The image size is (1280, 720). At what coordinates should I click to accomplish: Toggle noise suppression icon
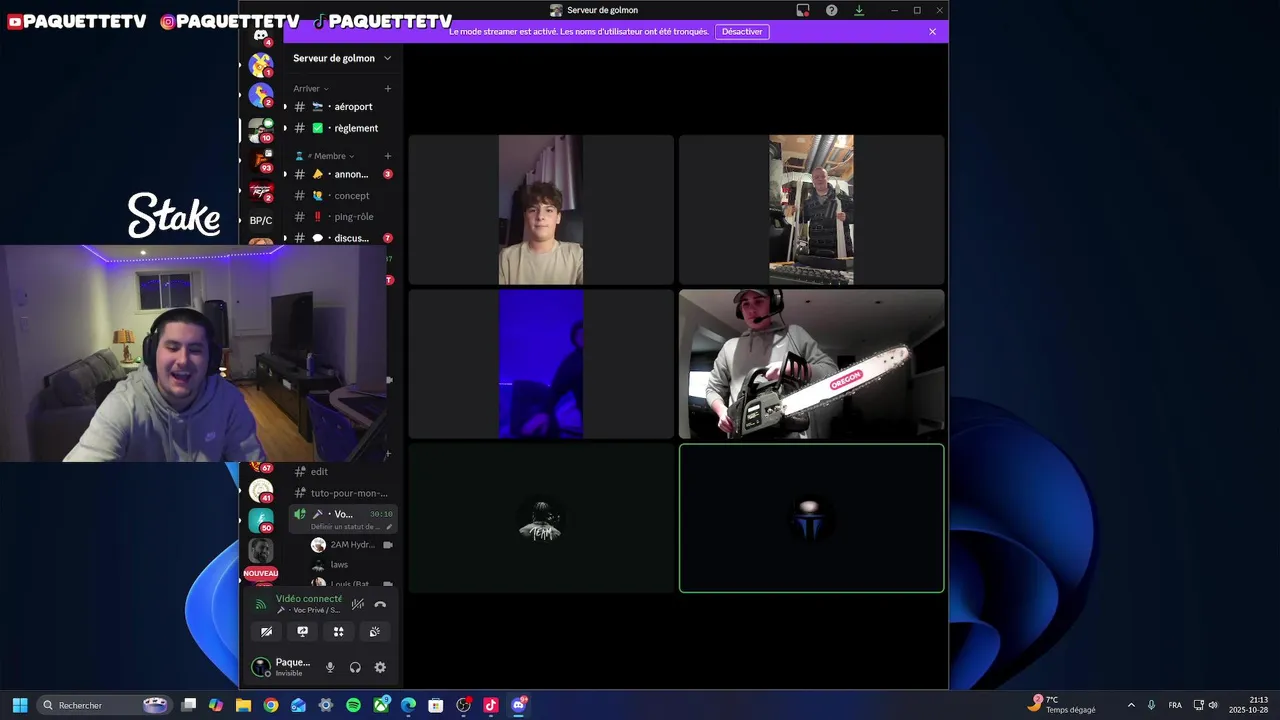coord(357,604)
